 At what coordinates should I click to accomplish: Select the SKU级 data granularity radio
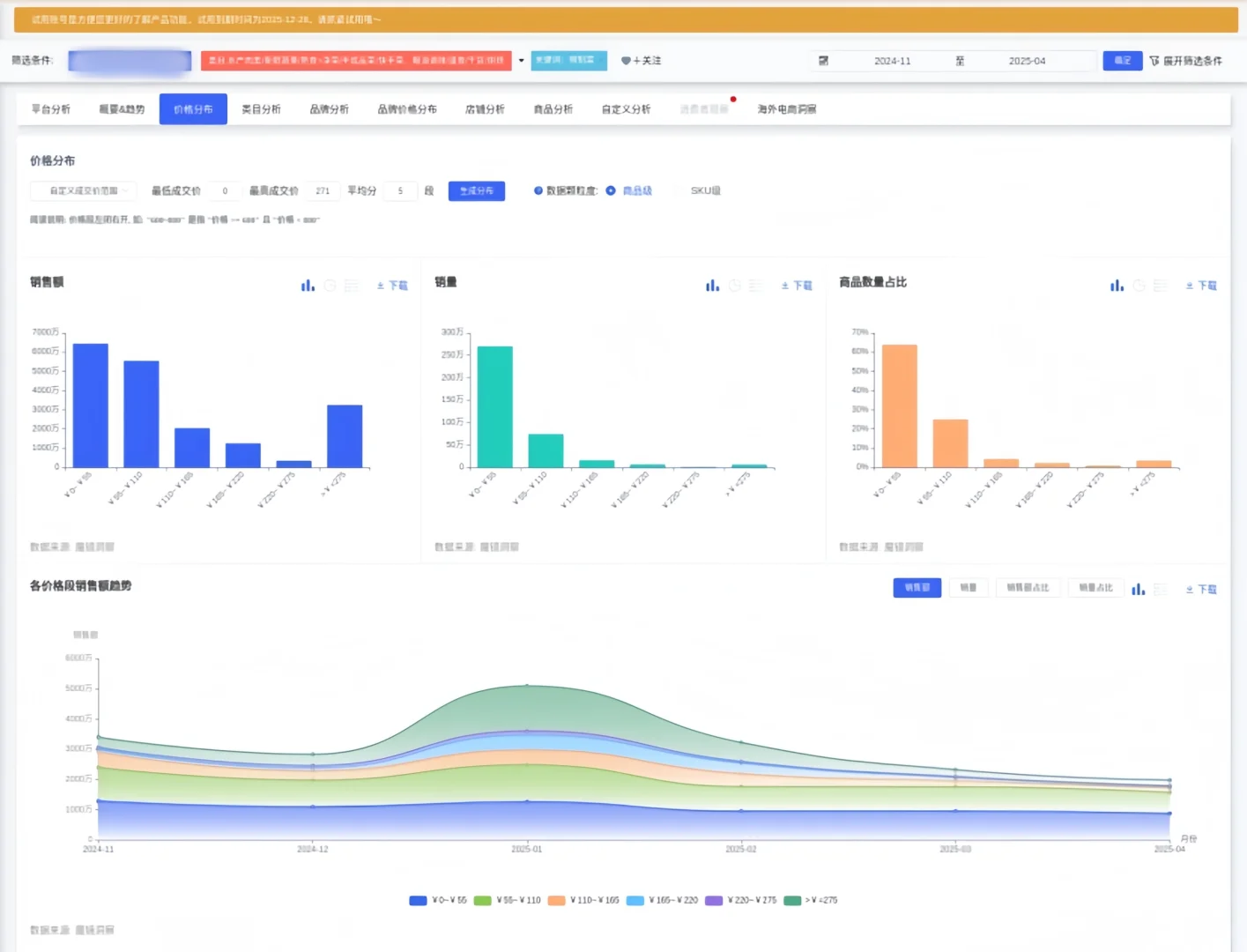point(680,190)
